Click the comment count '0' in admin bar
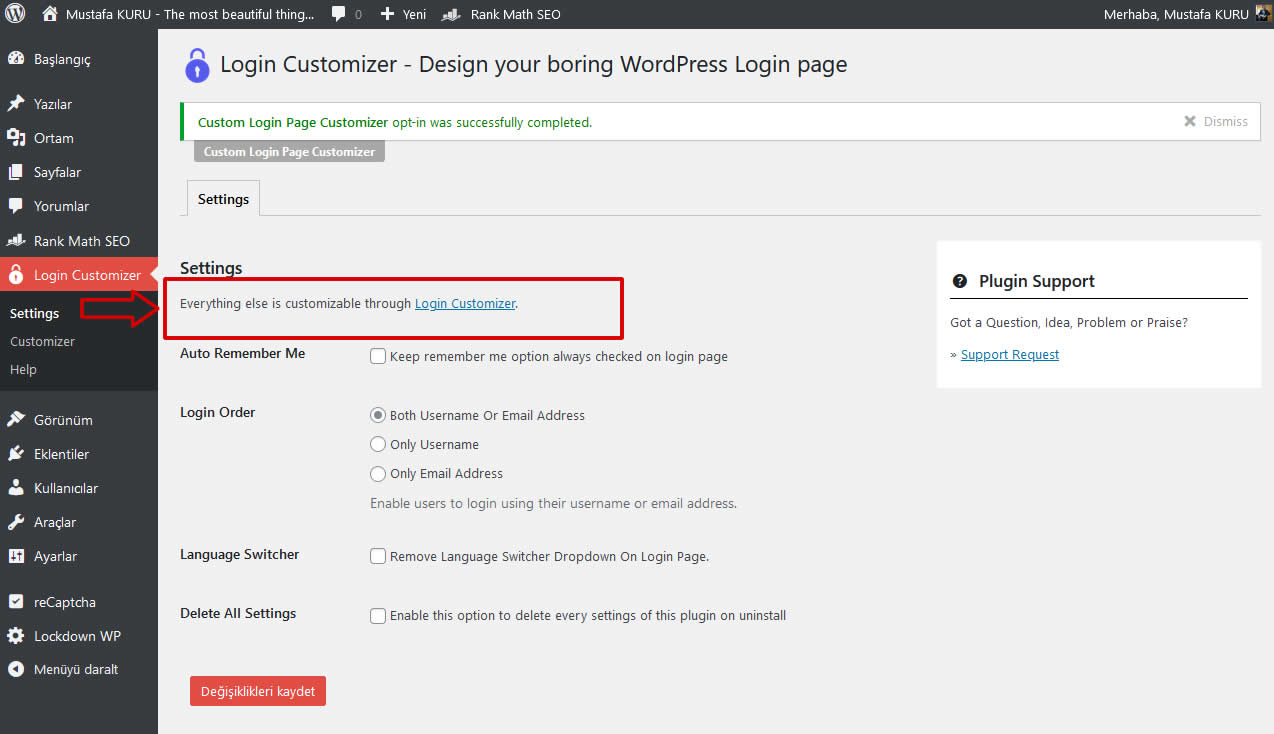1274x734 pixels. (358, 14)
